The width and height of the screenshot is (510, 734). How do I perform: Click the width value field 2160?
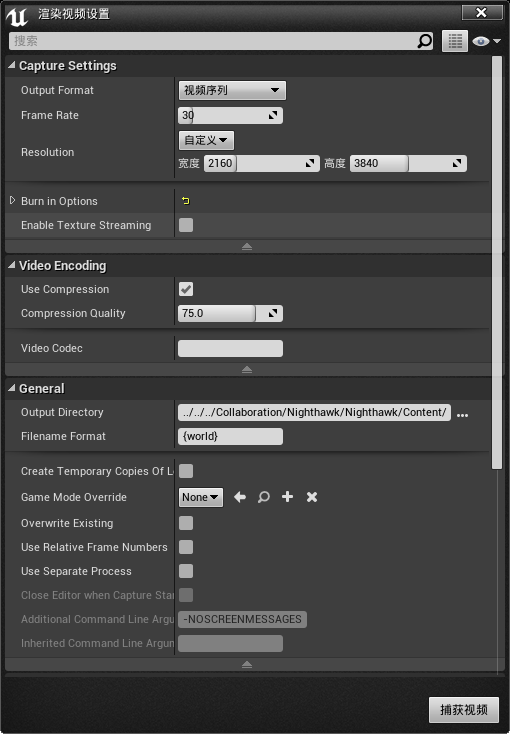click(261, 163)
